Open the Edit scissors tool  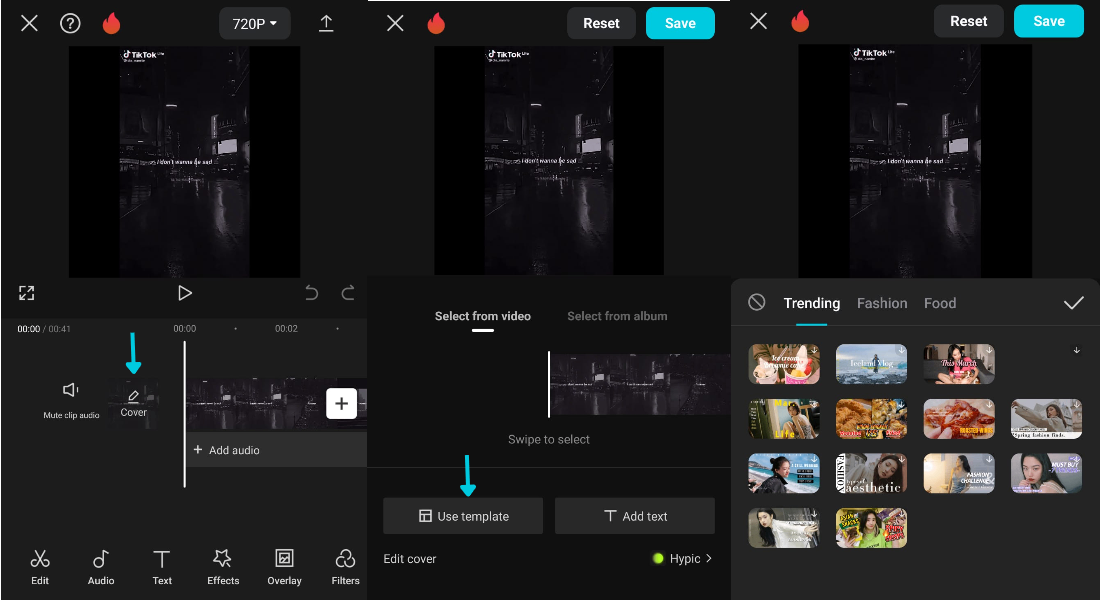[x=40, y=567]
